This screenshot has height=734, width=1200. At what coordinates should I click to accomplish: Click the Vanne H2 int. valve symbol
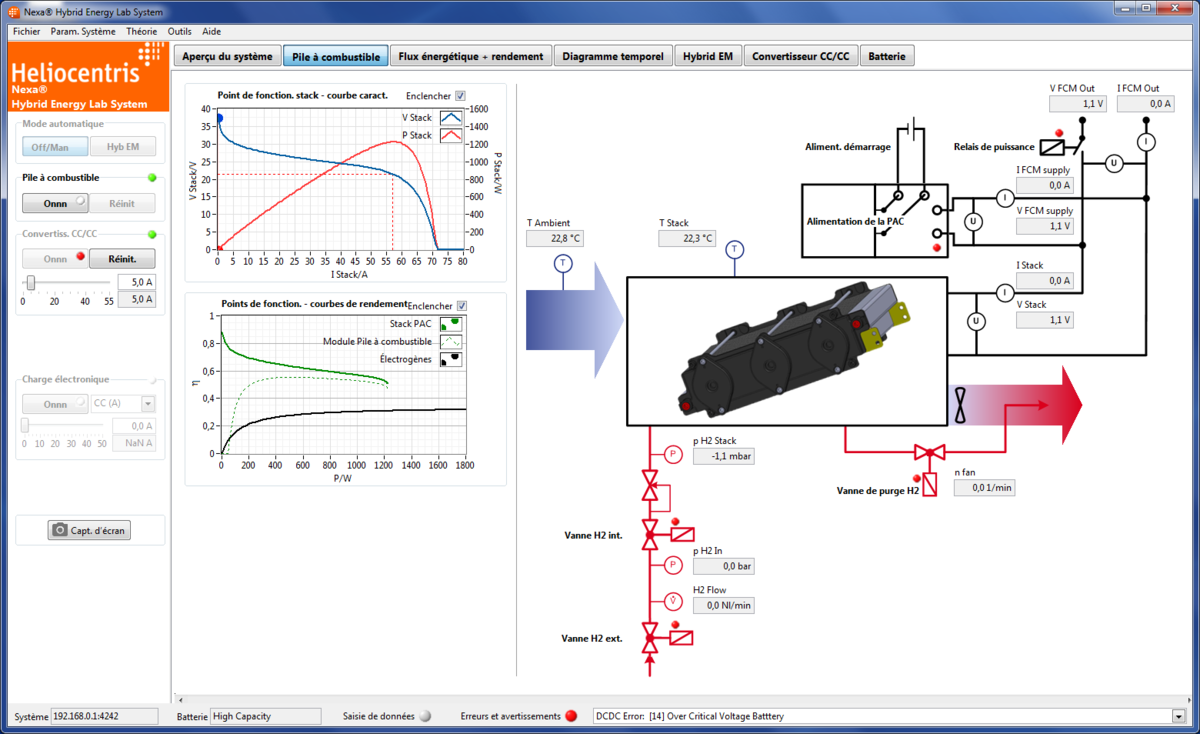pos(650,536)
